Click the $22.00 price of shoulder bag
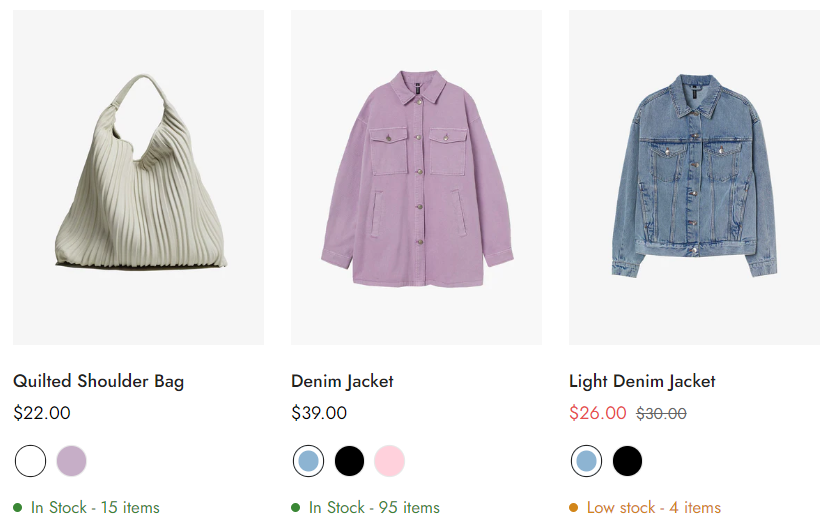 41,413
